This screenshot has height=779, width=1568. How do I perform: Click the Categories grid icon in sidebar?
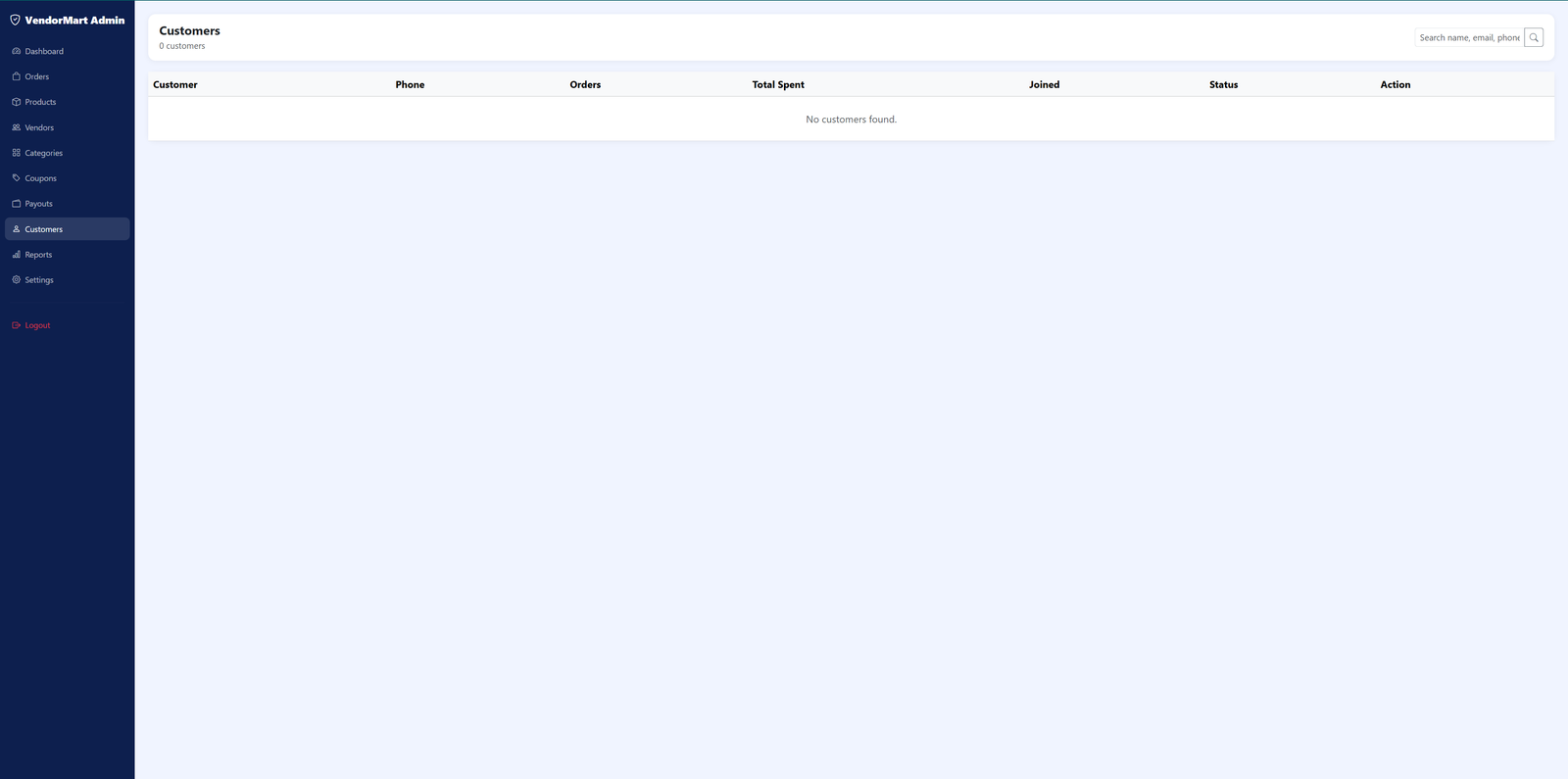tap(16, 153)
